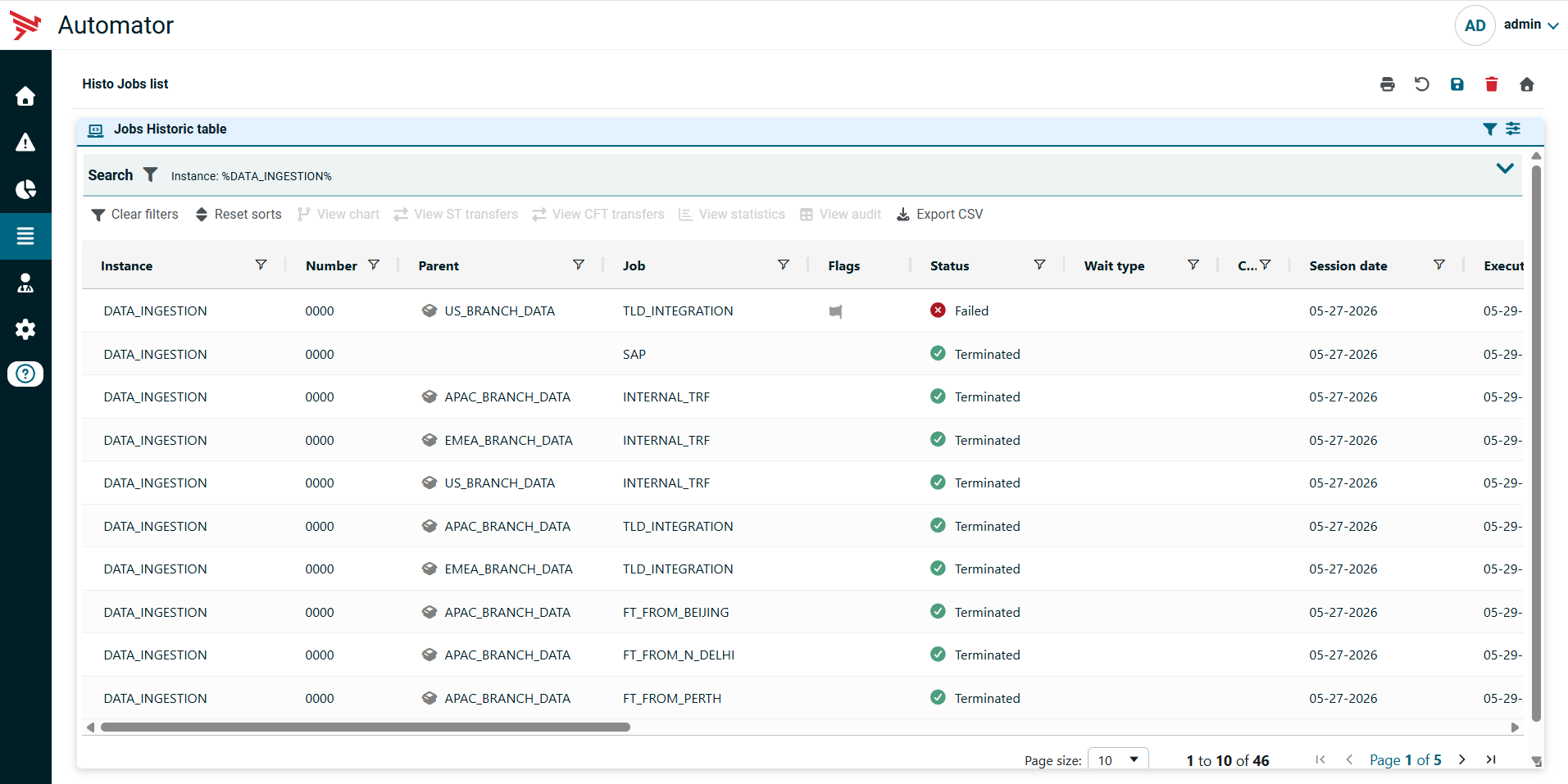Click Reset sorts
This screenshot has height=784, width=1568.
click(x=239, y=215)
